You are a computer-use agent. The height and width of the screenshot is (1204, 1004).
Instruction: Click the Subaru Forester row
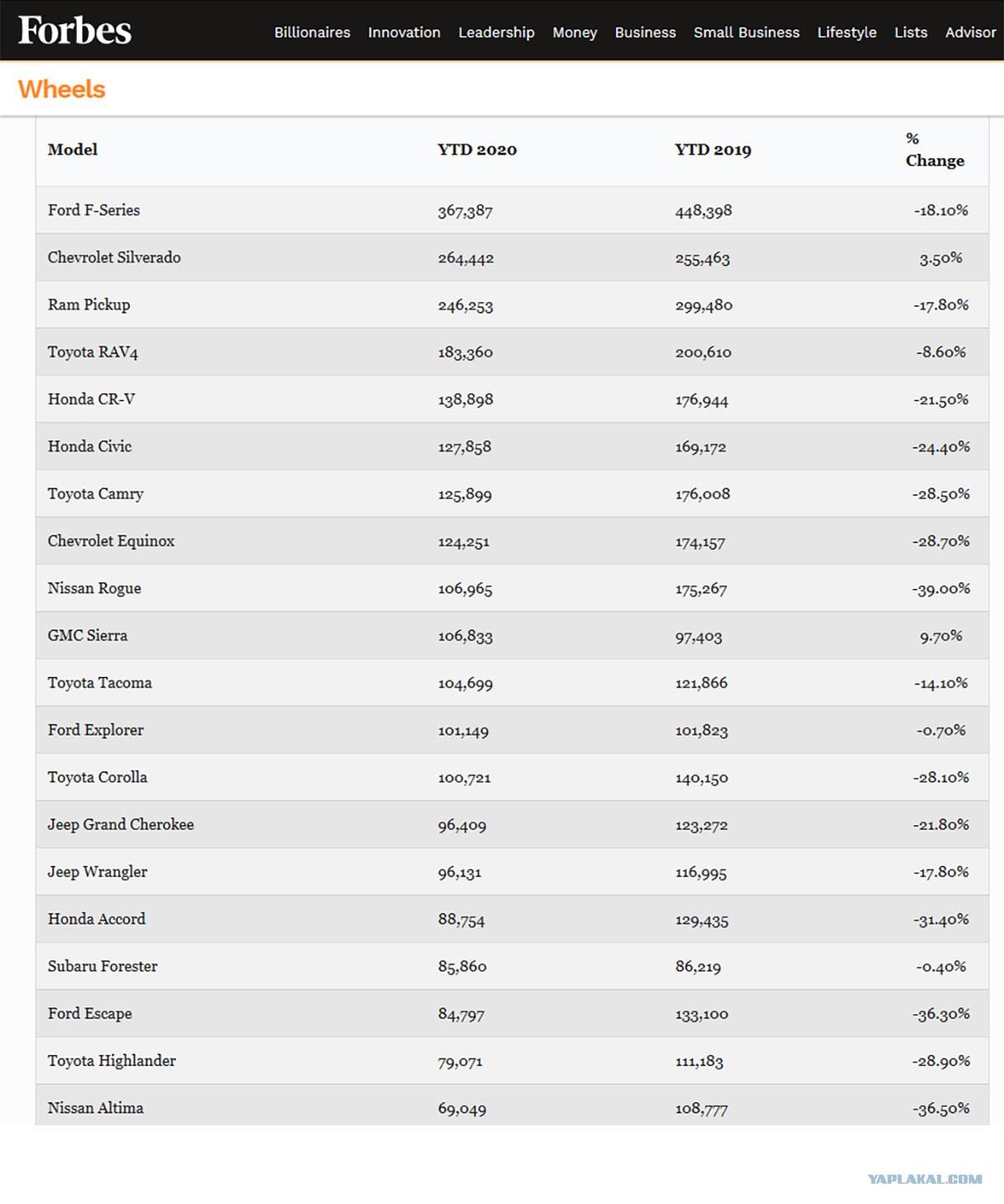(x=512, y=966)
